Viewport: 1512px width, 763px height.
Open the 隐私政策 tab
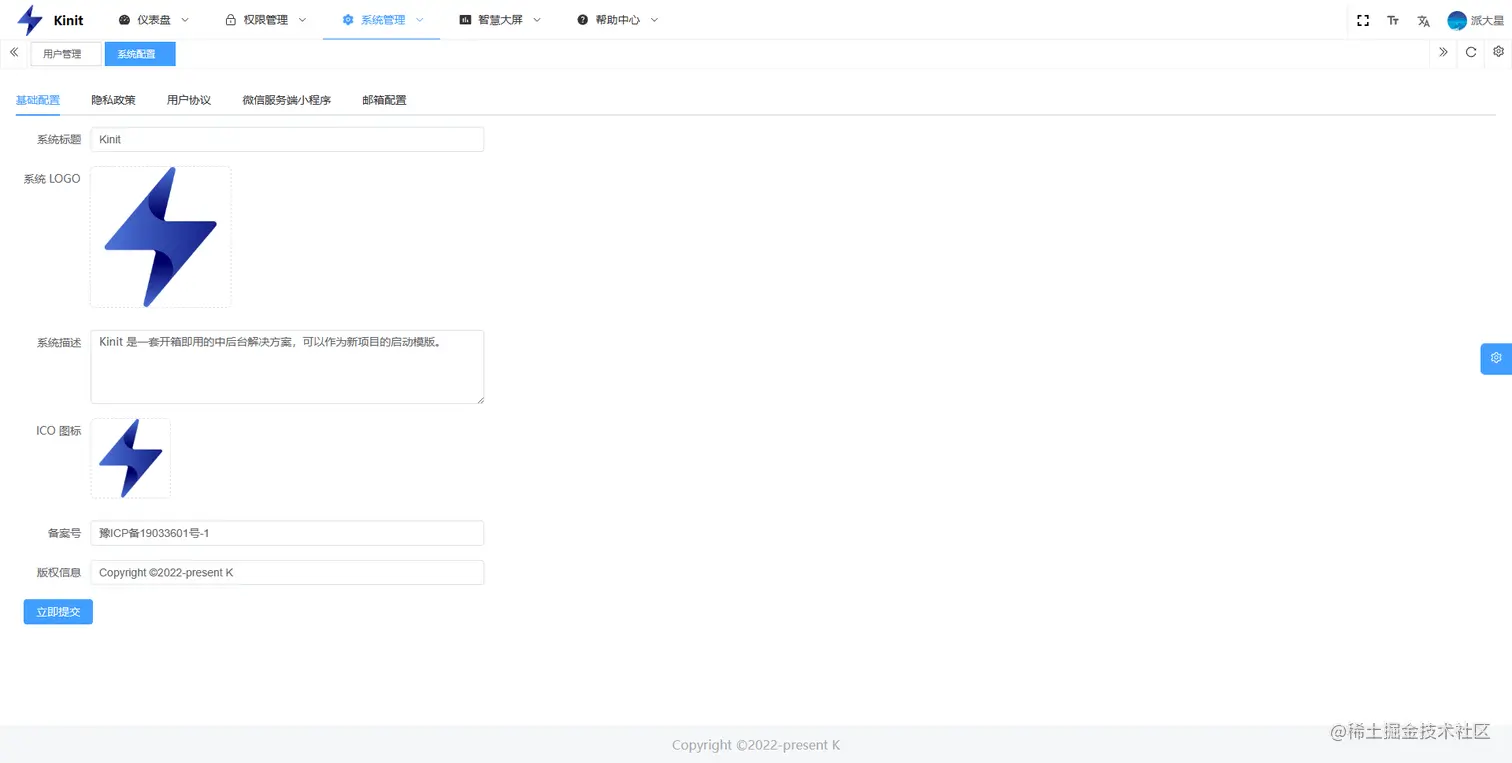coord(113,100)
